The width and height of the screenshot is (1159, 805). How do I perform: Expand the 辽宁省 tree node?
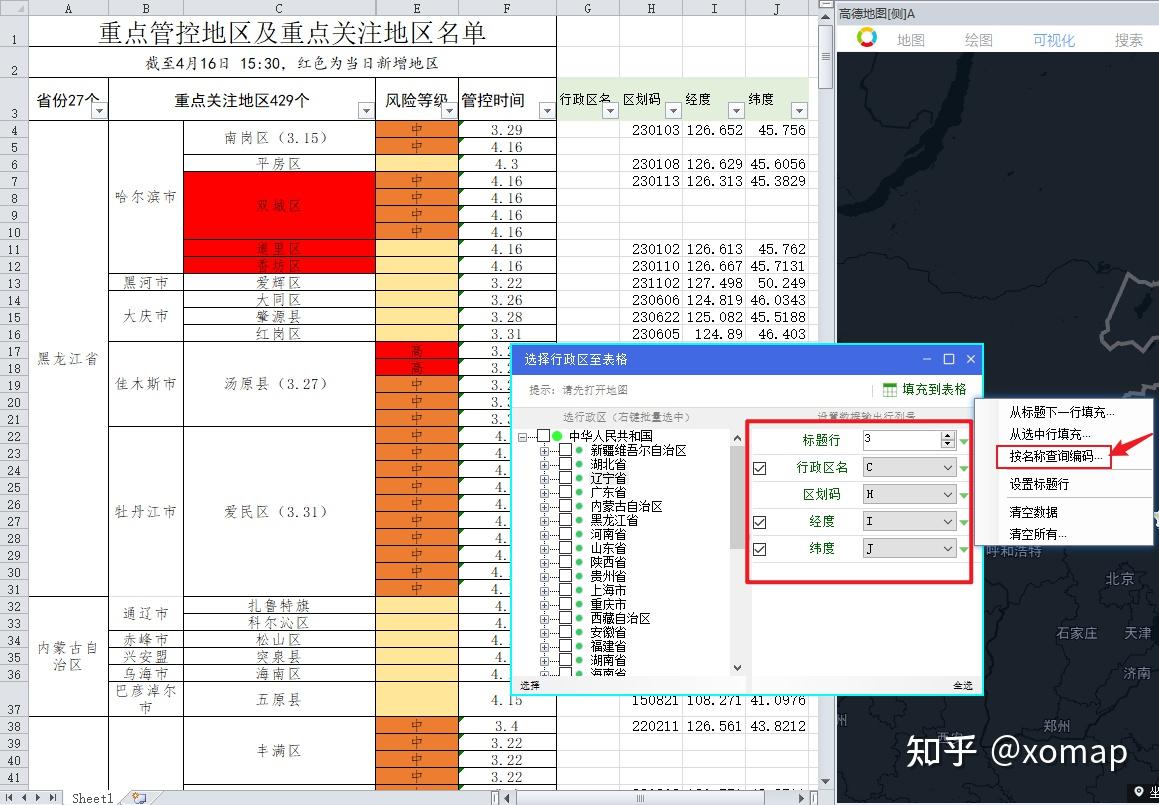point(545,478)
